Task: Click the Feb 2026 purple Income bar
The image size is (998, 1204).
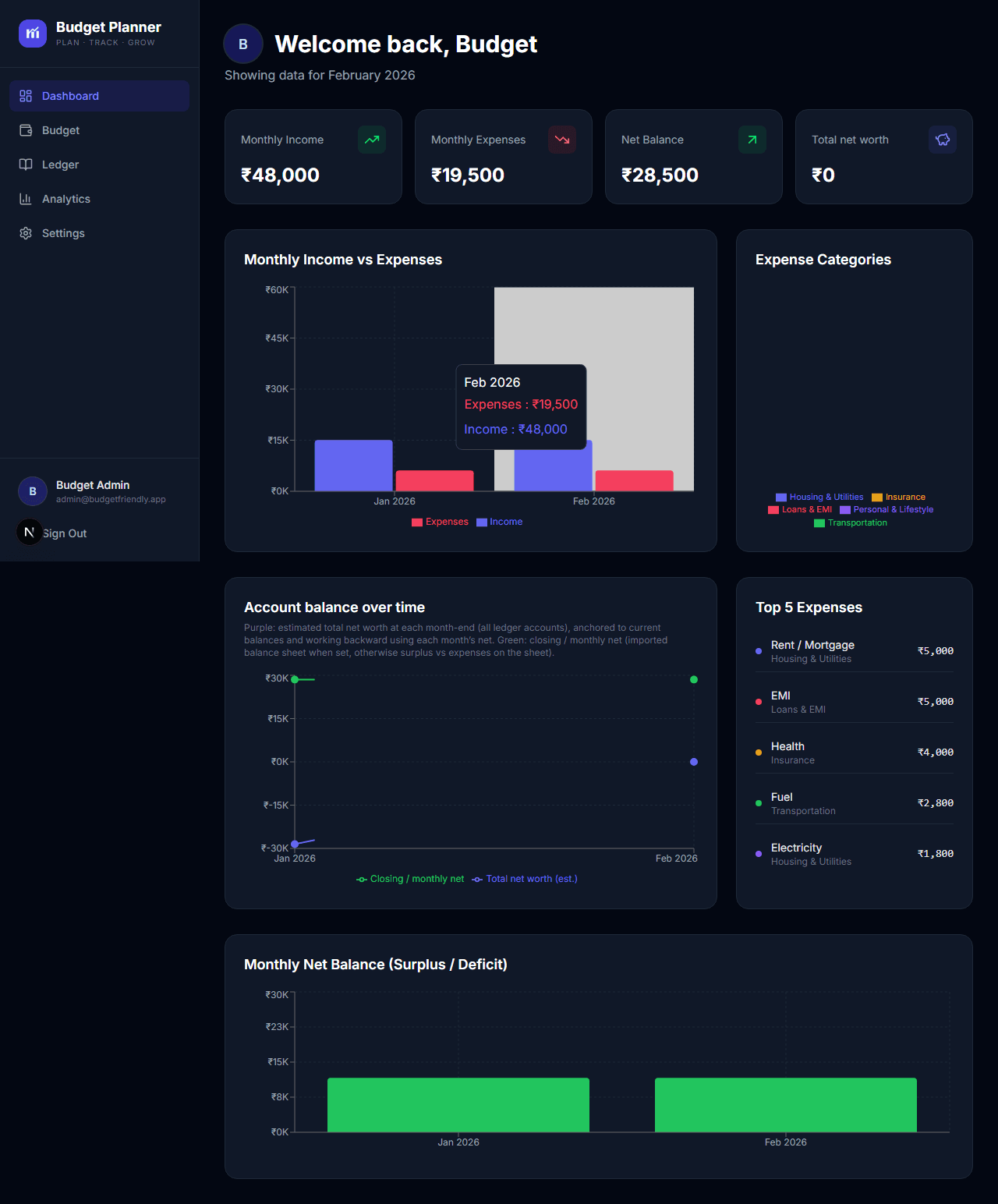Action: click(553, 470)
